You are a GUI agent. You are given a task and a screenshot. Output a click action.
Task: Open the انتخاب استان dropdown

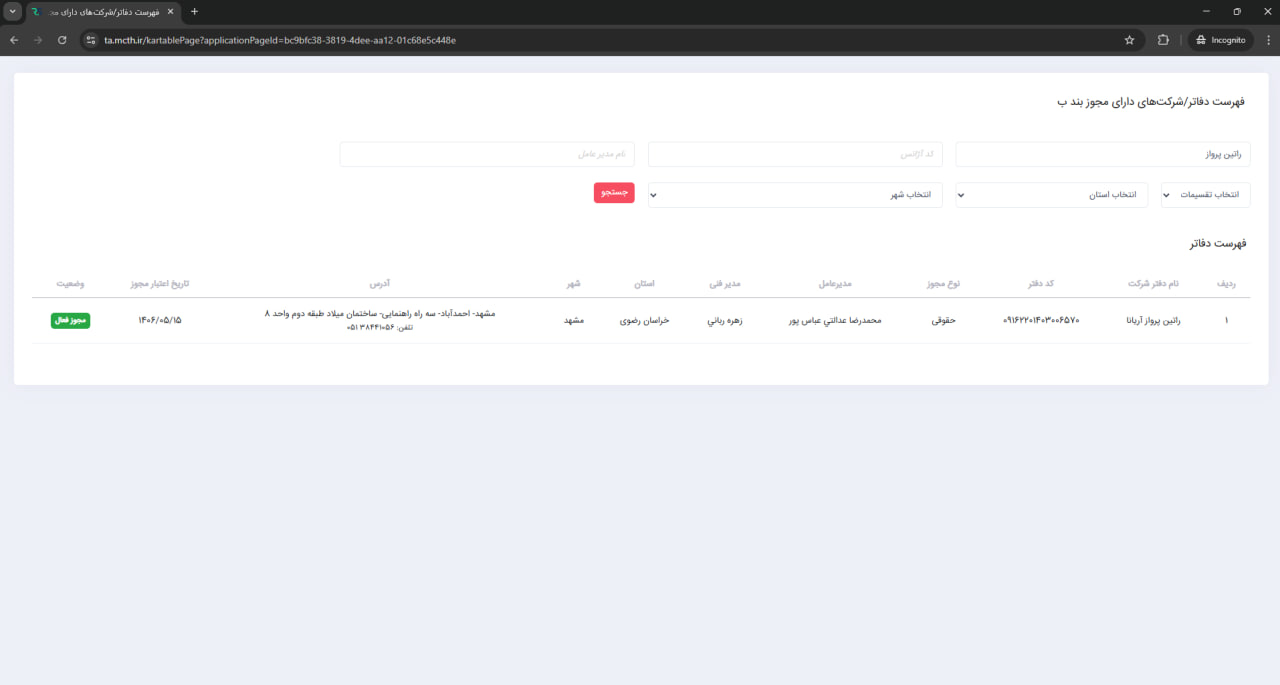tap(1051, 195)
